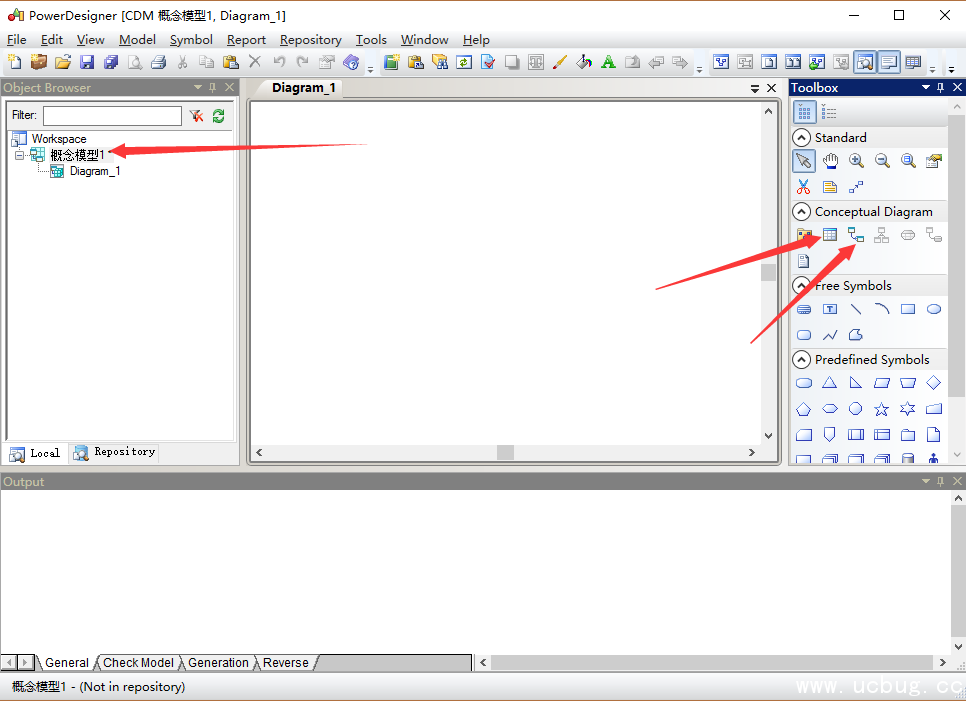966x701 pixels.
Task: Switch to the Reverse output tab
Action: click(285, 663)
